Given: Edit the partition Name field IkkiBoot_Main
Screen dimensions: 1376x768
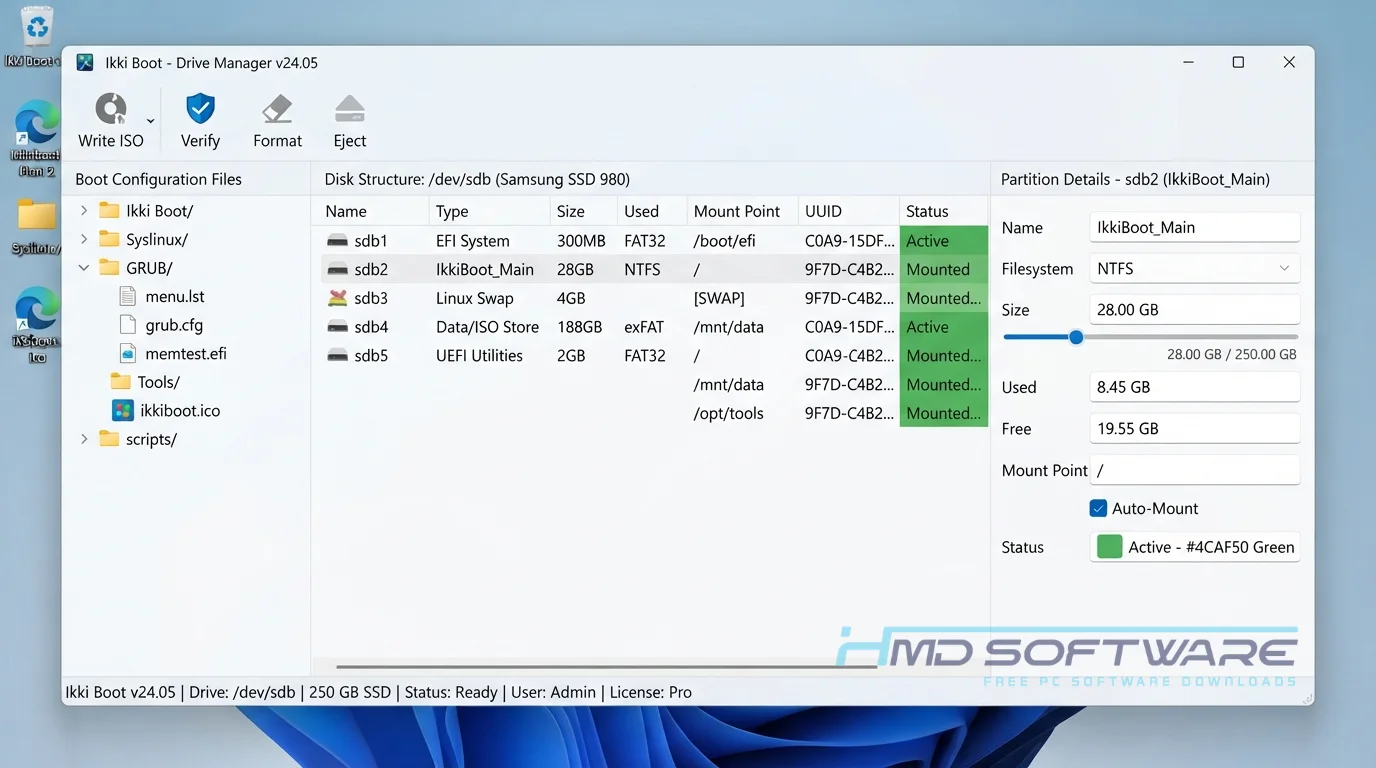Looking at the screenshot, I should click(1195, 227).
